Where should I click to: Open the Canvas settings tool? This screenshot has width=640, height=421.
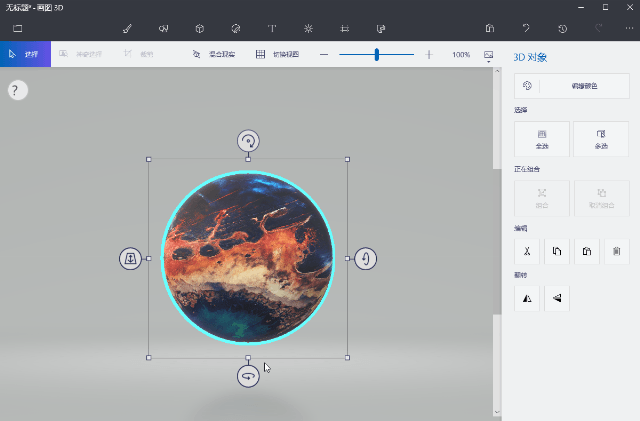(345, 28)
